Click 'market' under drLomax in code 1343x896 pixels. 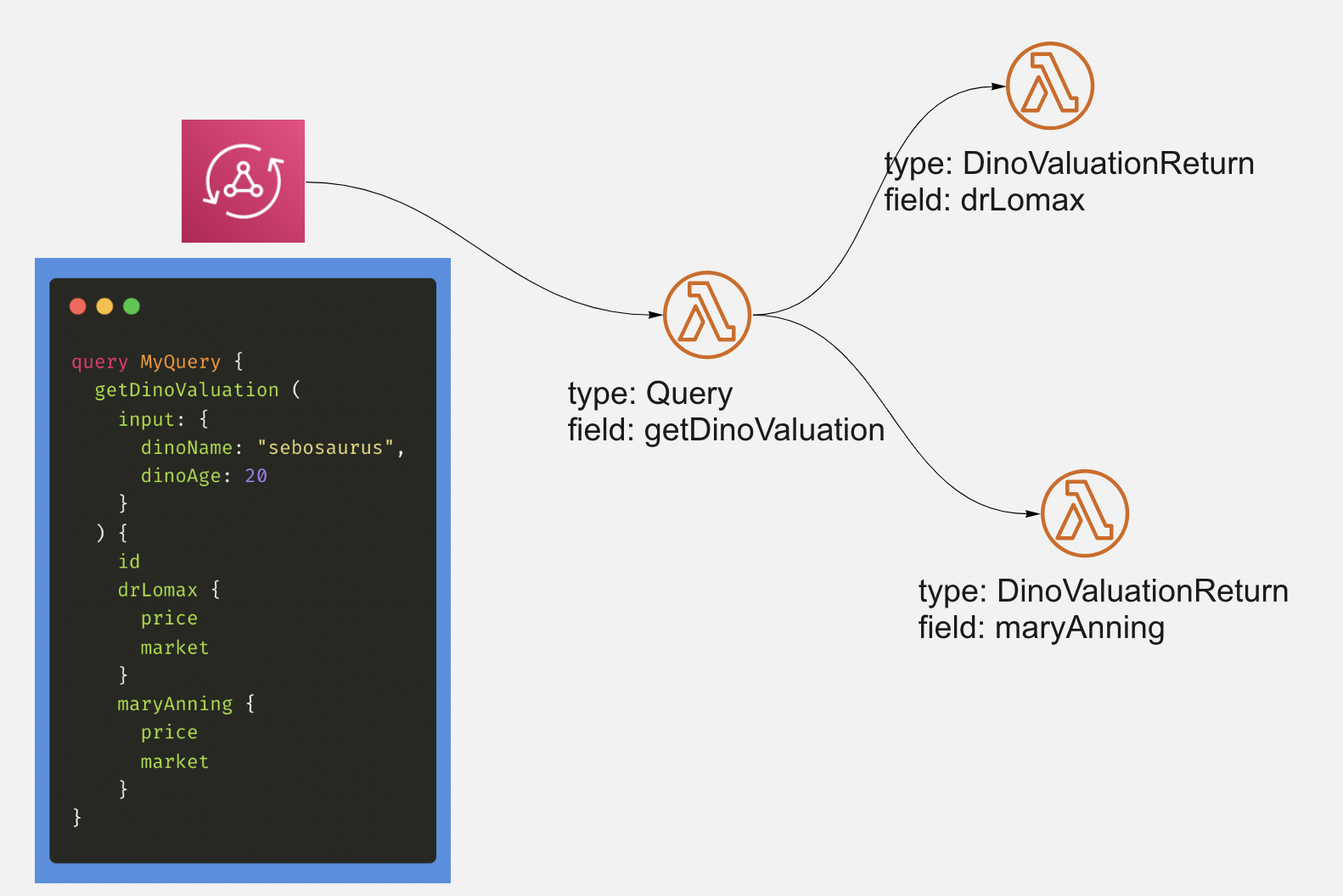coord(175,647)
